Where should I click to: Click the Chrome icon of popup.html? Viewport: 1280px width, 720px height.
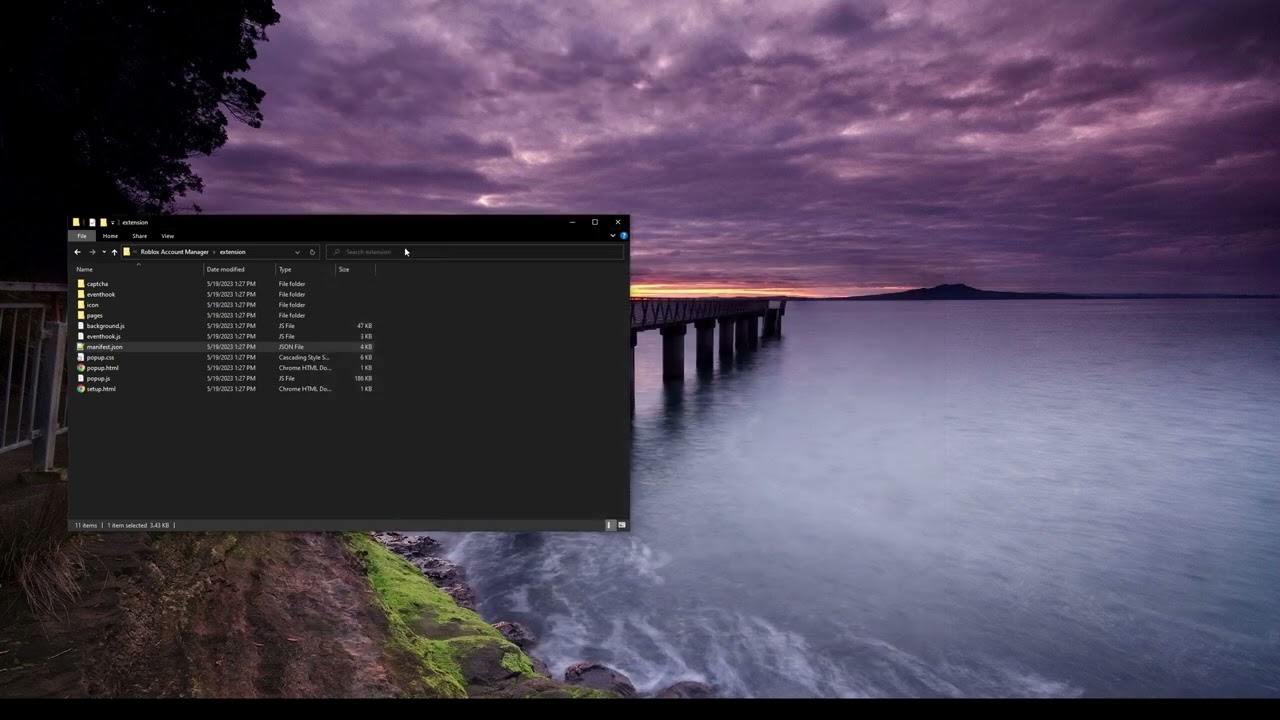[x=81, y=368]
